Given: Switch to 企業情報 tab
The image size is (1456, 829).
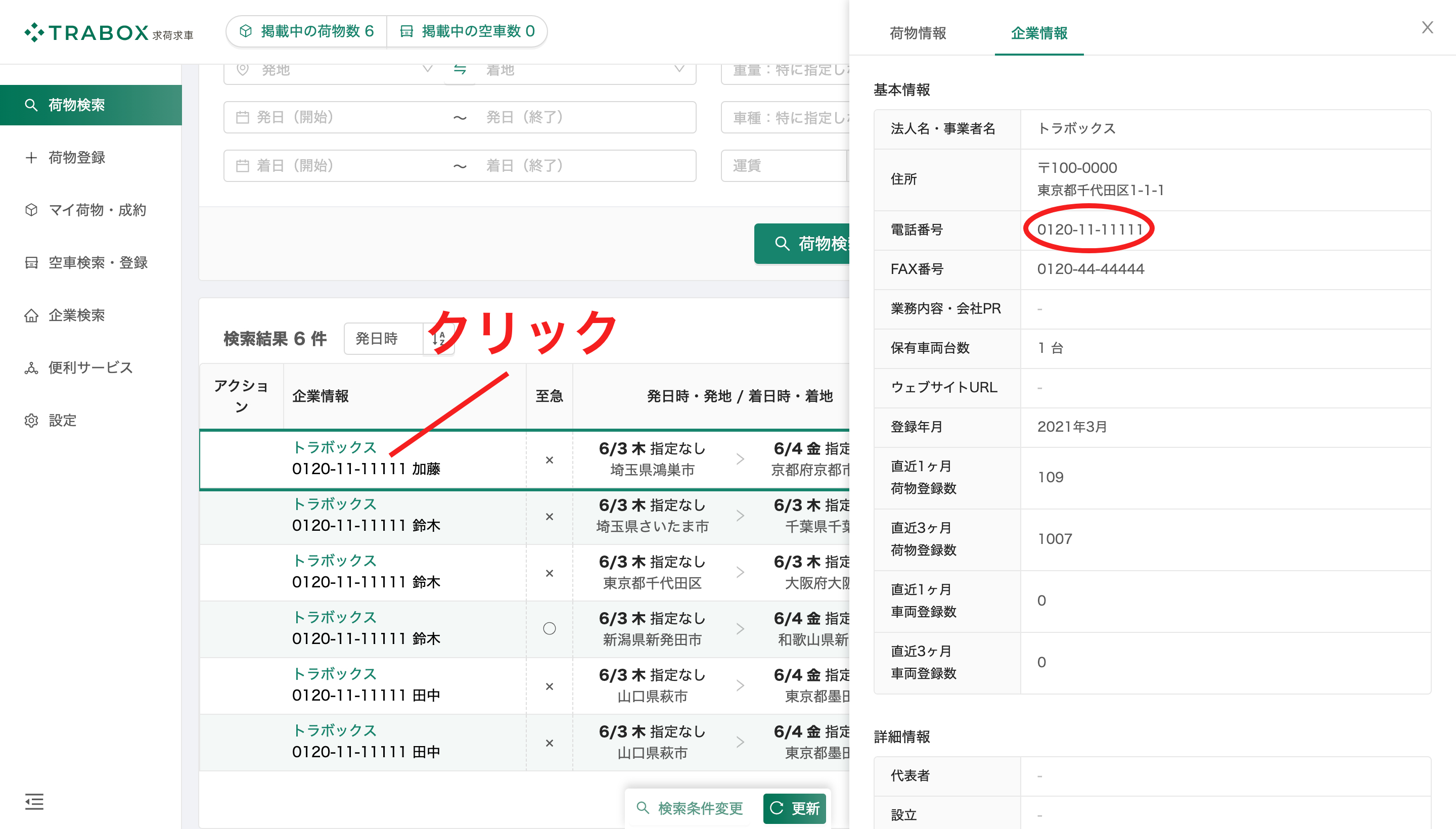Looking at the screenshot, I should click(1038, 33).
